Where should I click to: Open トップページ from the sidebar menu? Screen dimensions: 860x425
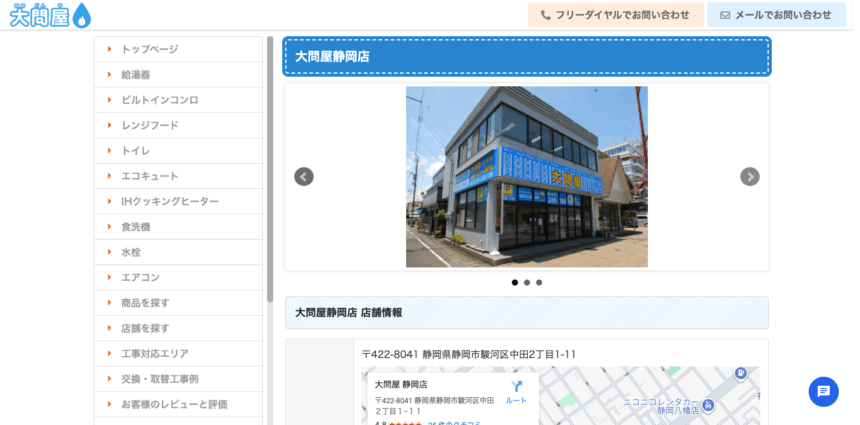(149, 49)
